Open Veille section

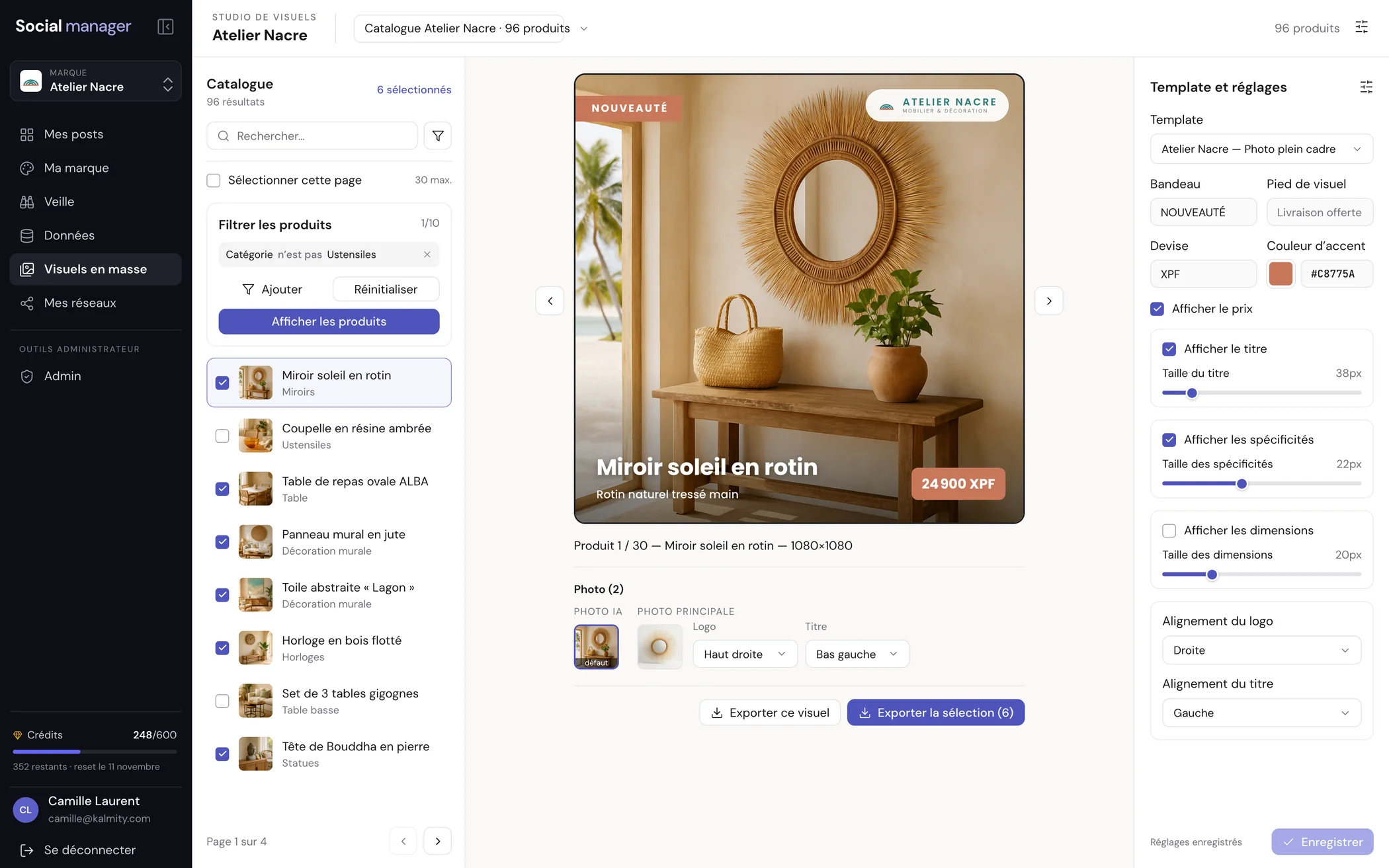(x=95, y=202)
